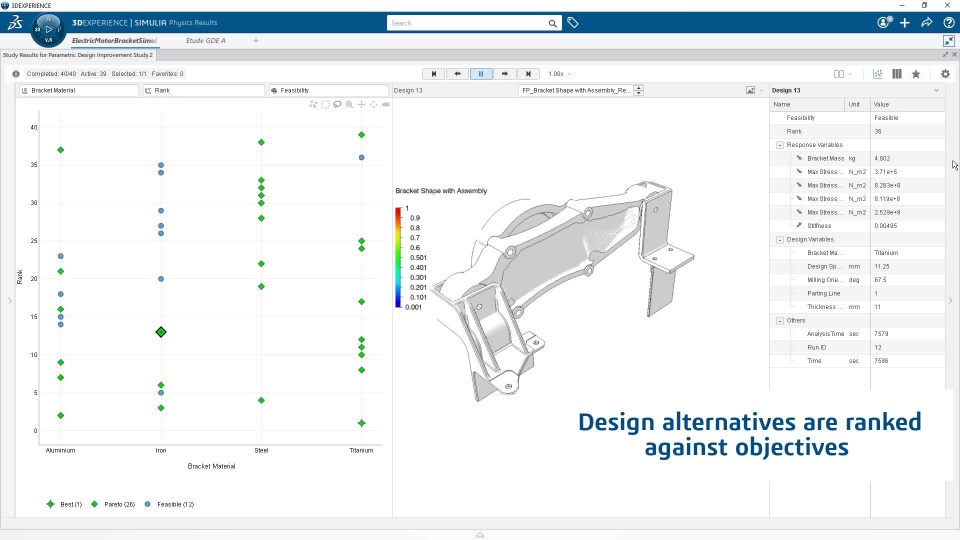This screenshot has height=540, width=960.
Task: Close the study results panel X
Action: (x=954, y=55)
